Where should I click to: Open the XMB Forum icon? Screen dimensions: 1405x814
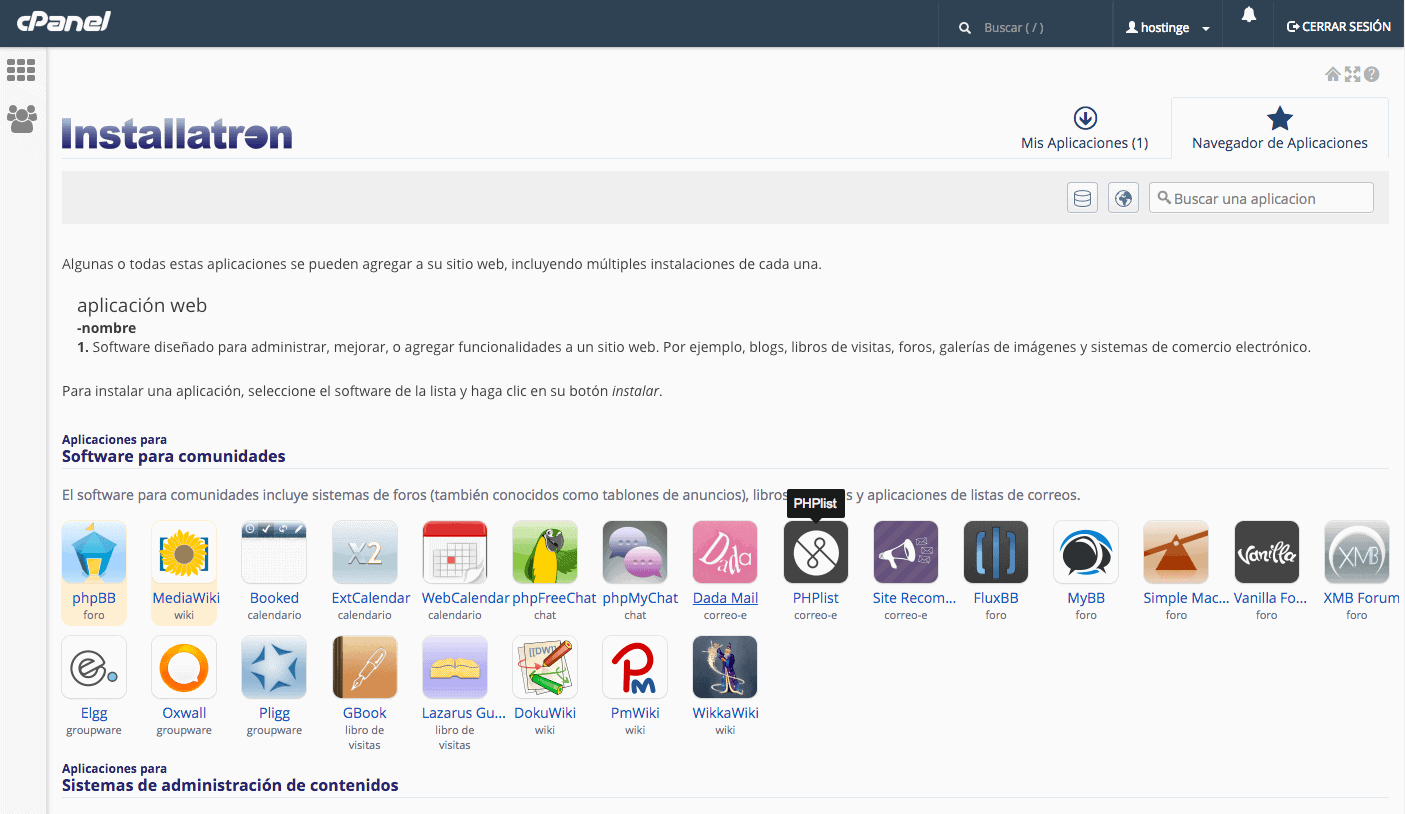(x=1357, y=552)
